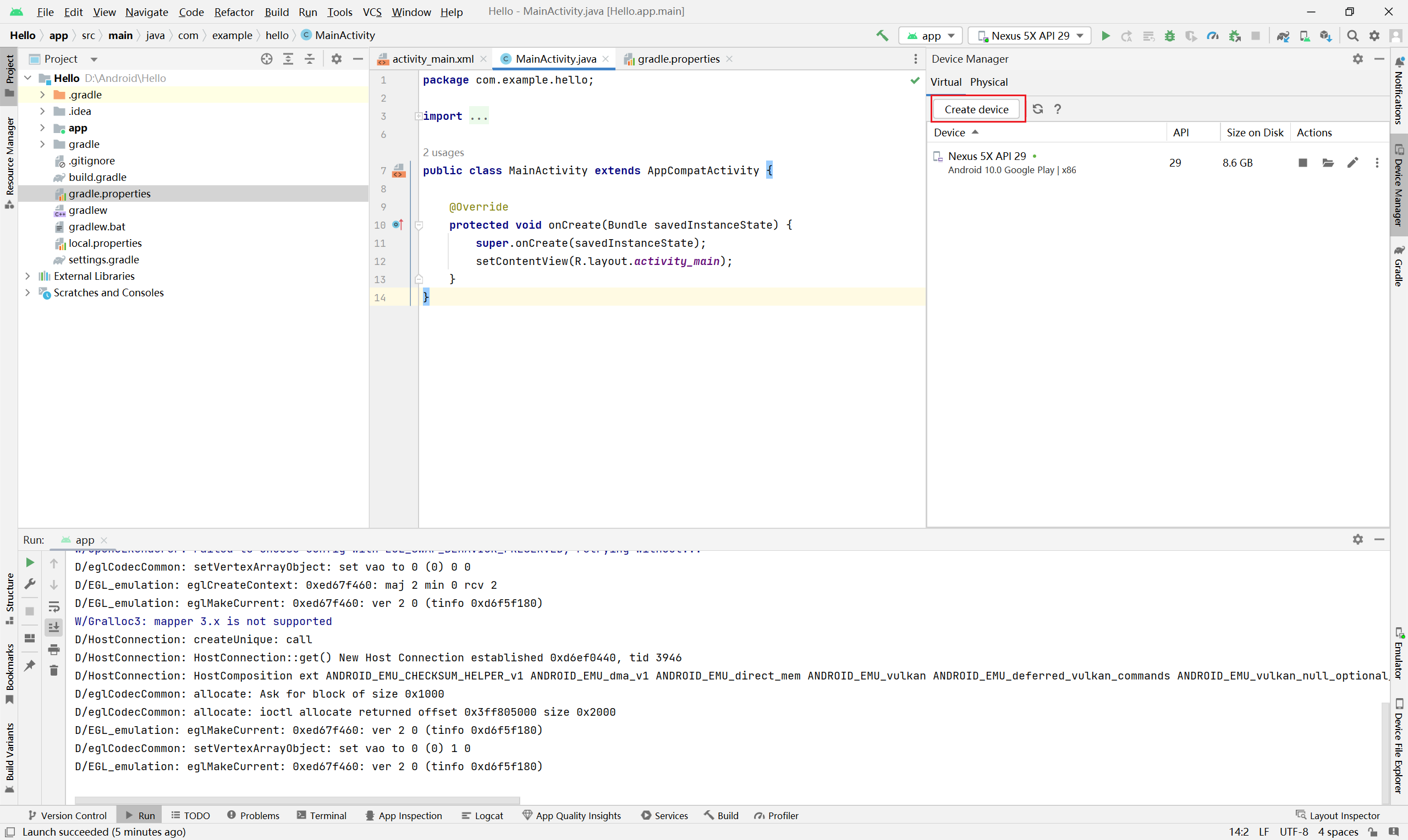This screenshot has height=840, width=1408.
Task: Rerun app in the Run panel
Action: point(30,562)
